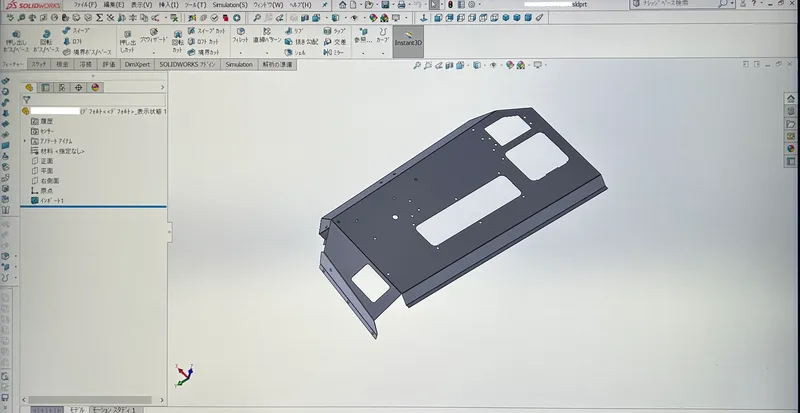
Task: Expand the アノテートアイテム tree node
Action: [24, 141]
